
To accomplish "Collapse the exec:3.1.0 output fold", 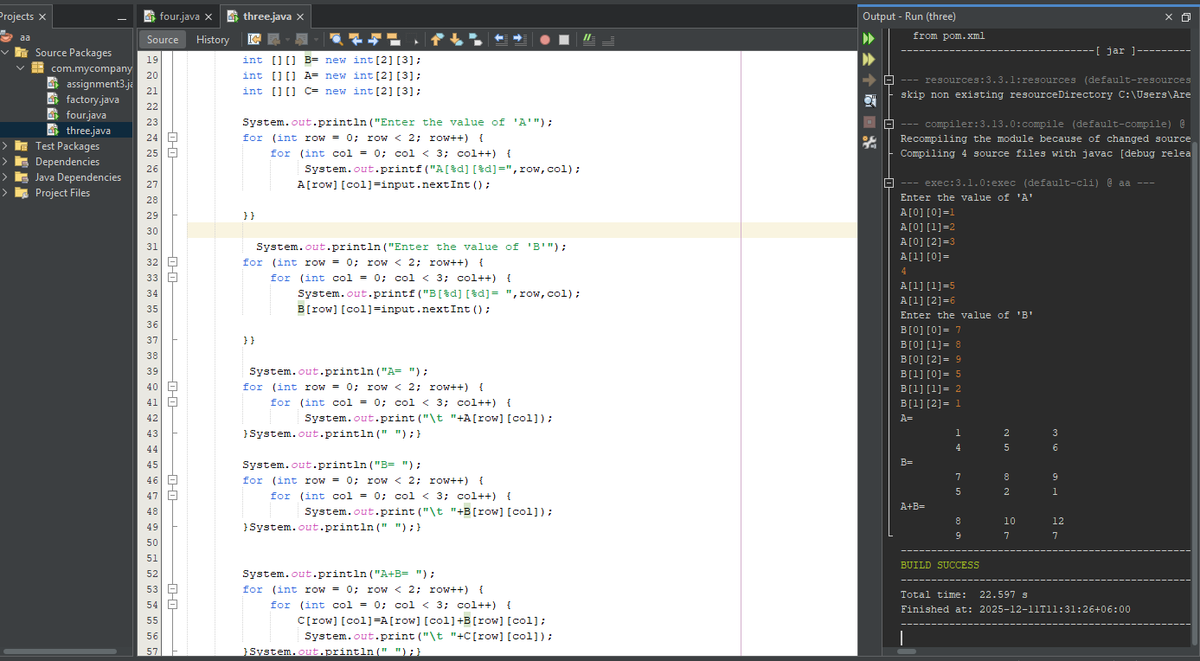I will click(889, 182).
